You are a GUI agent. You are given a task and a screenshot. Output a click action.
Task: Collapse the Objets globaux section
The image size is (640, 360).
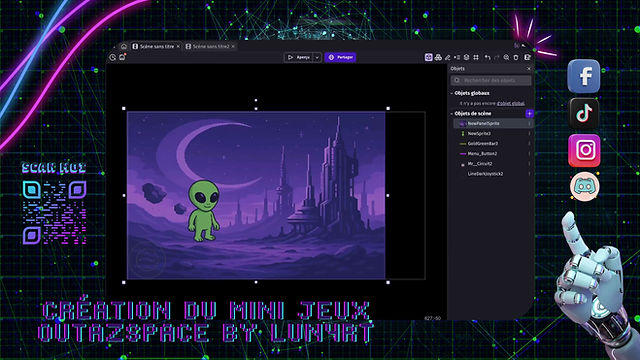coord(452,93)
